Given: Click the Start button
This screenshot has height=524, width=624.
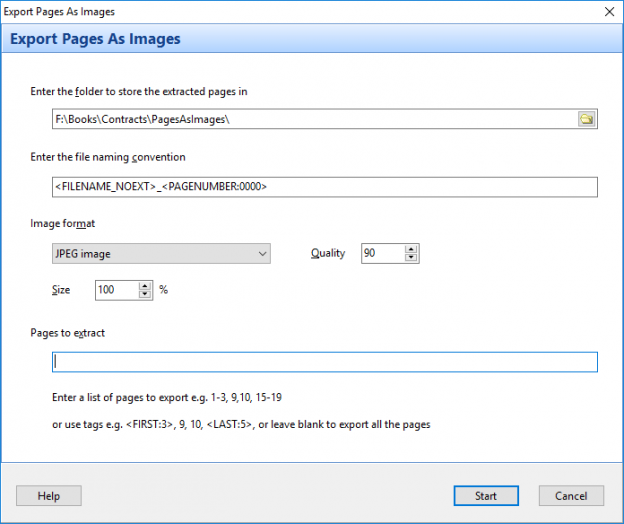Looking at the screenshot, I should tap(486, 496).
